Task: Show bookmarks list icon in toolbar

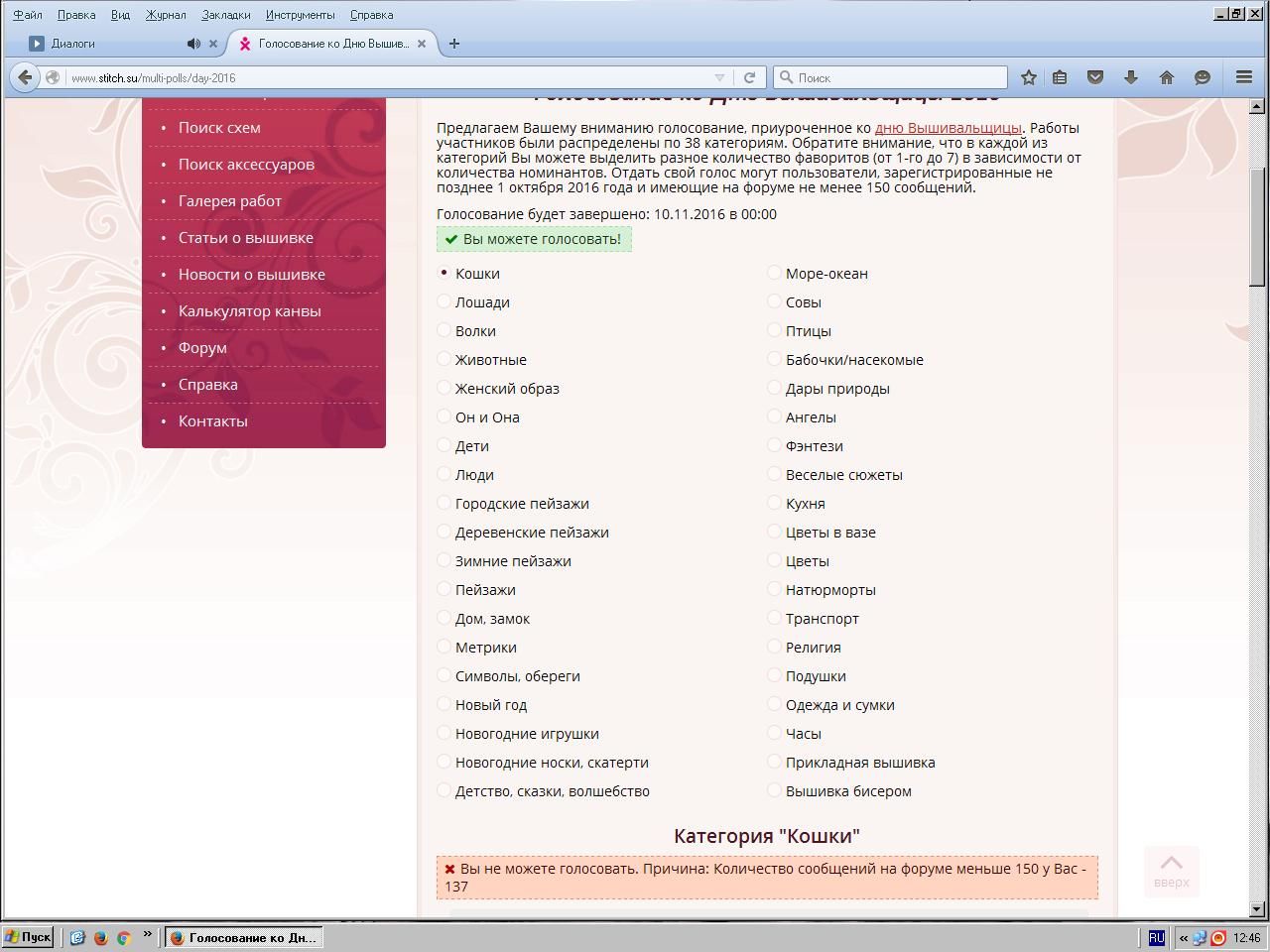Action: click(1060, 77)
